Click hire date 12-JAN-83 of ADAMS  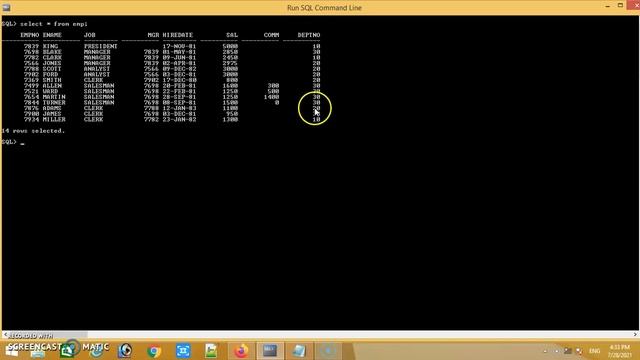179,109
